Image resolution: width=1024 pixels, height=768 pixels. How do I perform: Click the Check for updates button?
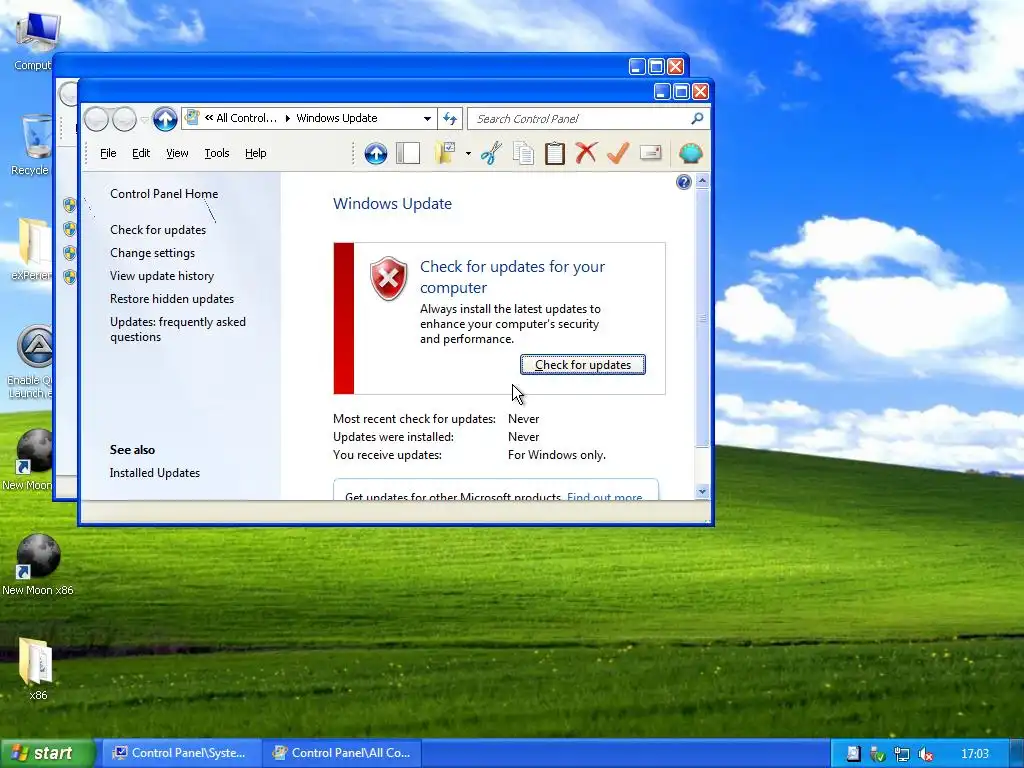click(x=583, y=364)
